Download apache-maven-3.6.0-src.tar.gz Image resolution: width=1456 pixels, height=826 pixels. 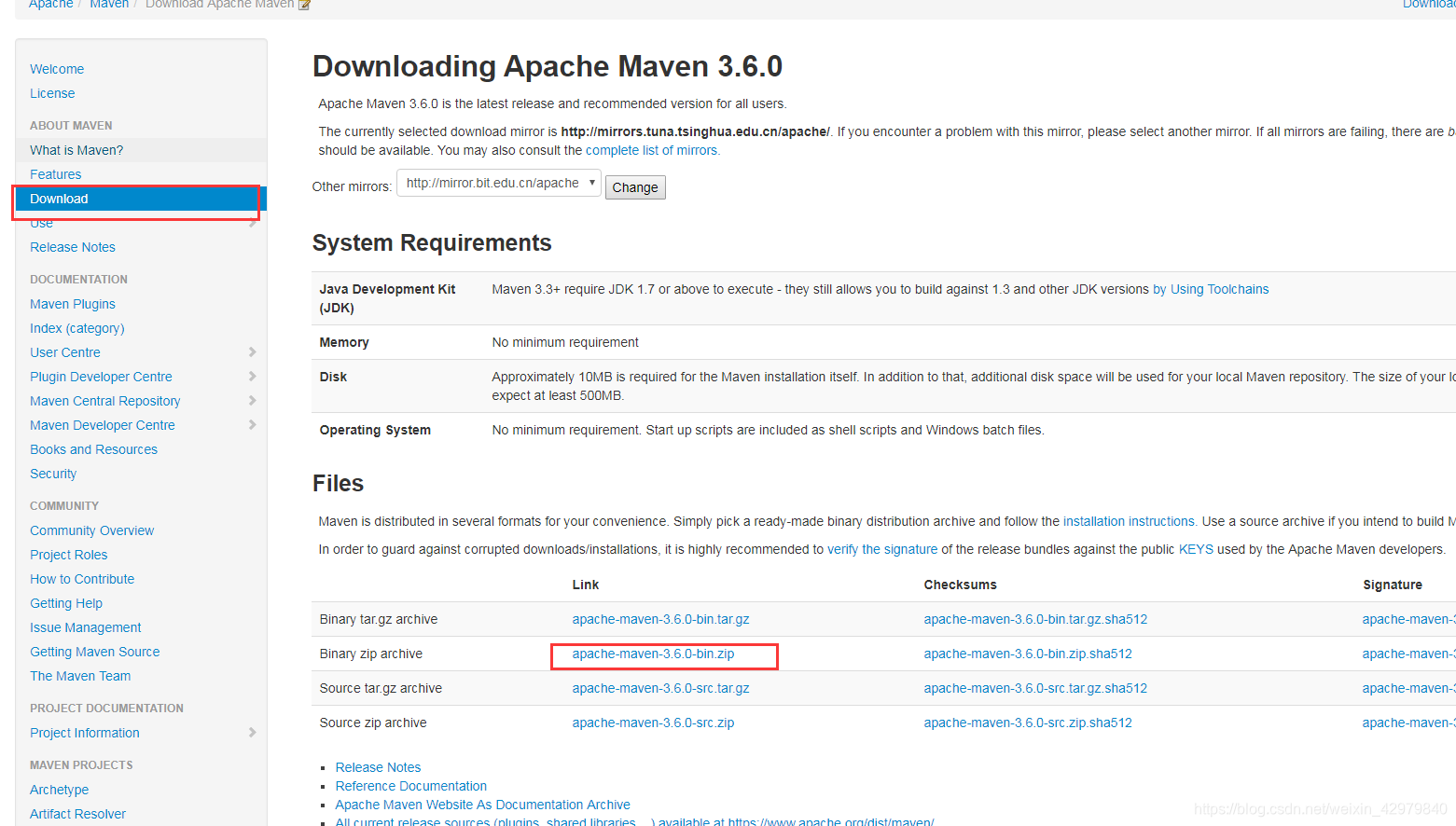pyautogui.click(x=660, y=688)
